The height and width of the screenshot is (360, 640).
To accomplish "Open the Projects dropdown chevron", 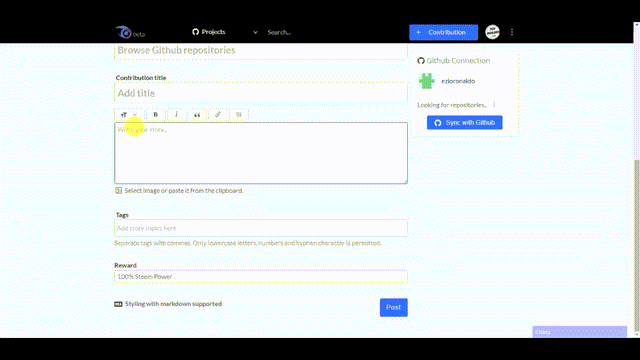I will (x=256, y=32).
